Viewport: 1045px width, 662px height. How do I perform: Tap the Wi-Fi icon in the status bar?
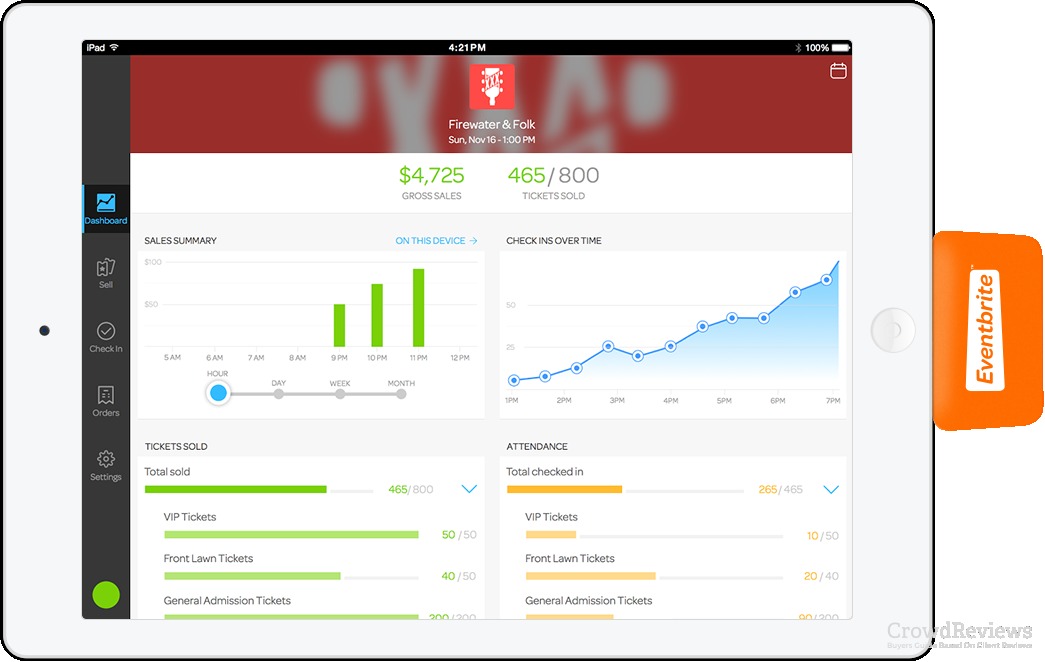click(x=113, y=46)
